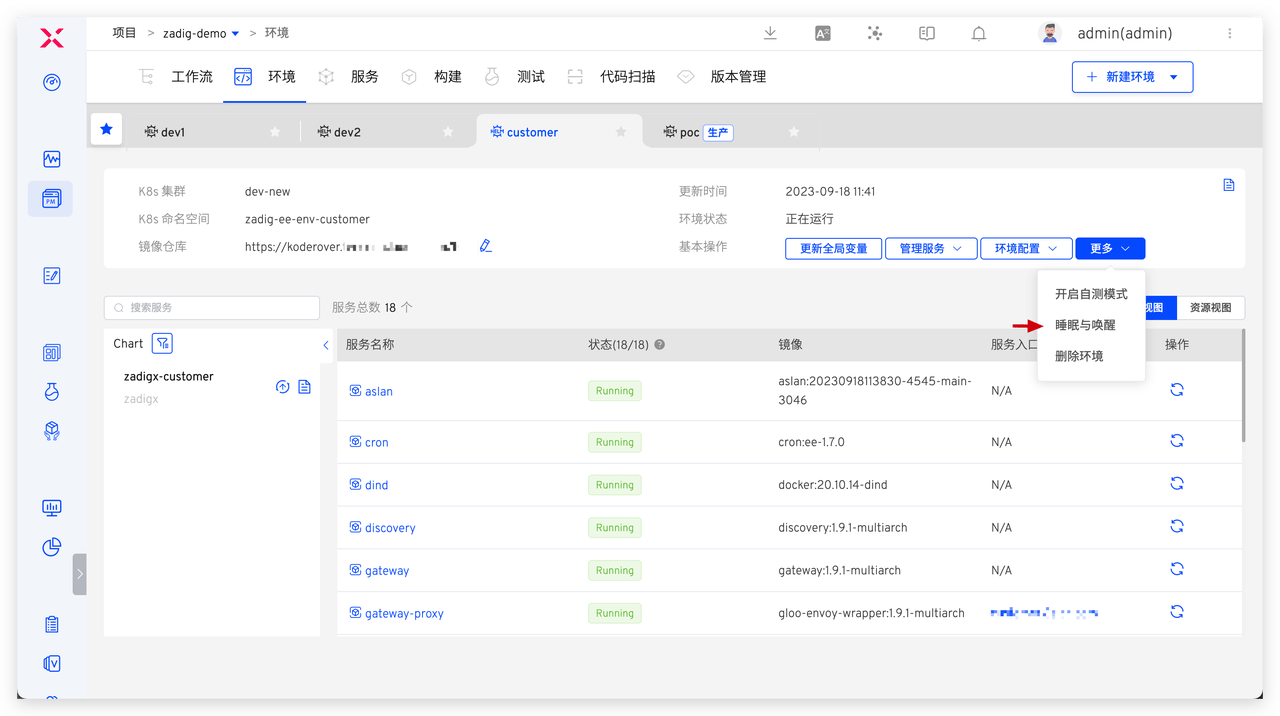The width and height of the screenshot is (1280, 716).
Task: Click the update icon for zadigx-customer chart
Action: [283, 387]
